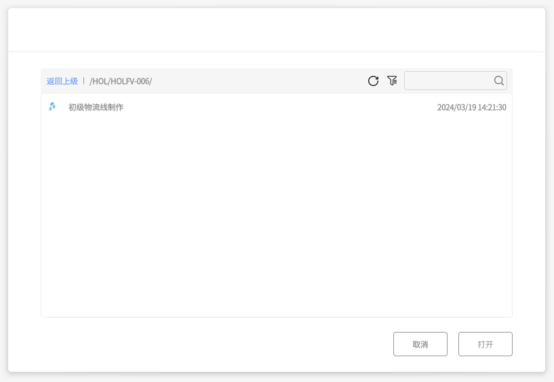Open the filter icon next to refresh
This screenshot has height=382, width=554.
392,81
